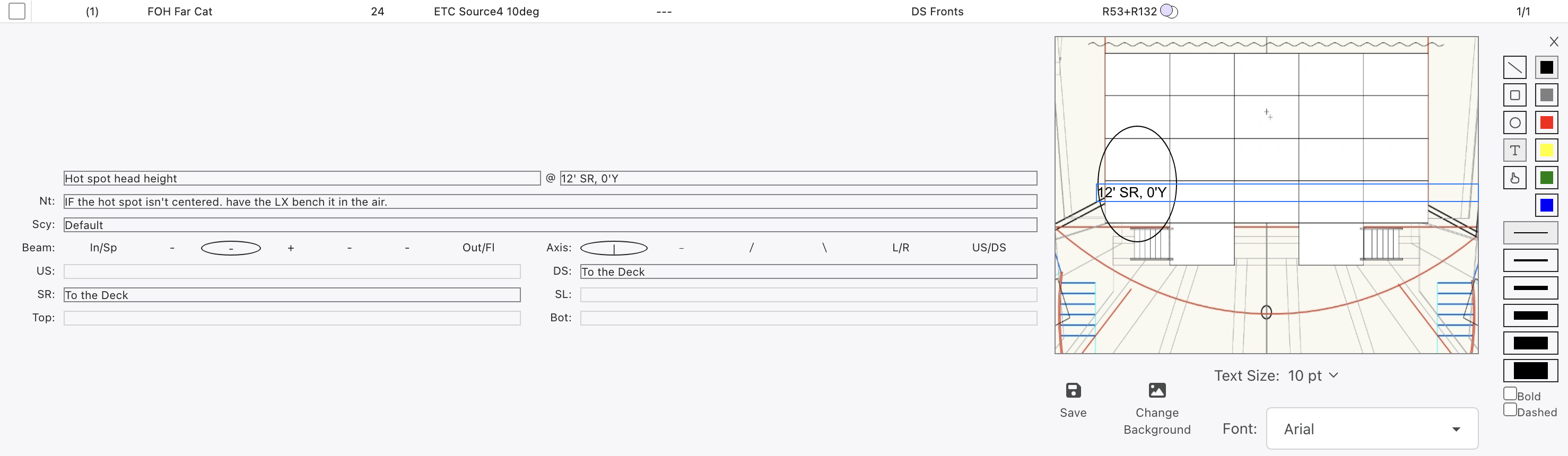Click the Change Background image icon
Screen dimensions: 1568x456
point(1156,390)
